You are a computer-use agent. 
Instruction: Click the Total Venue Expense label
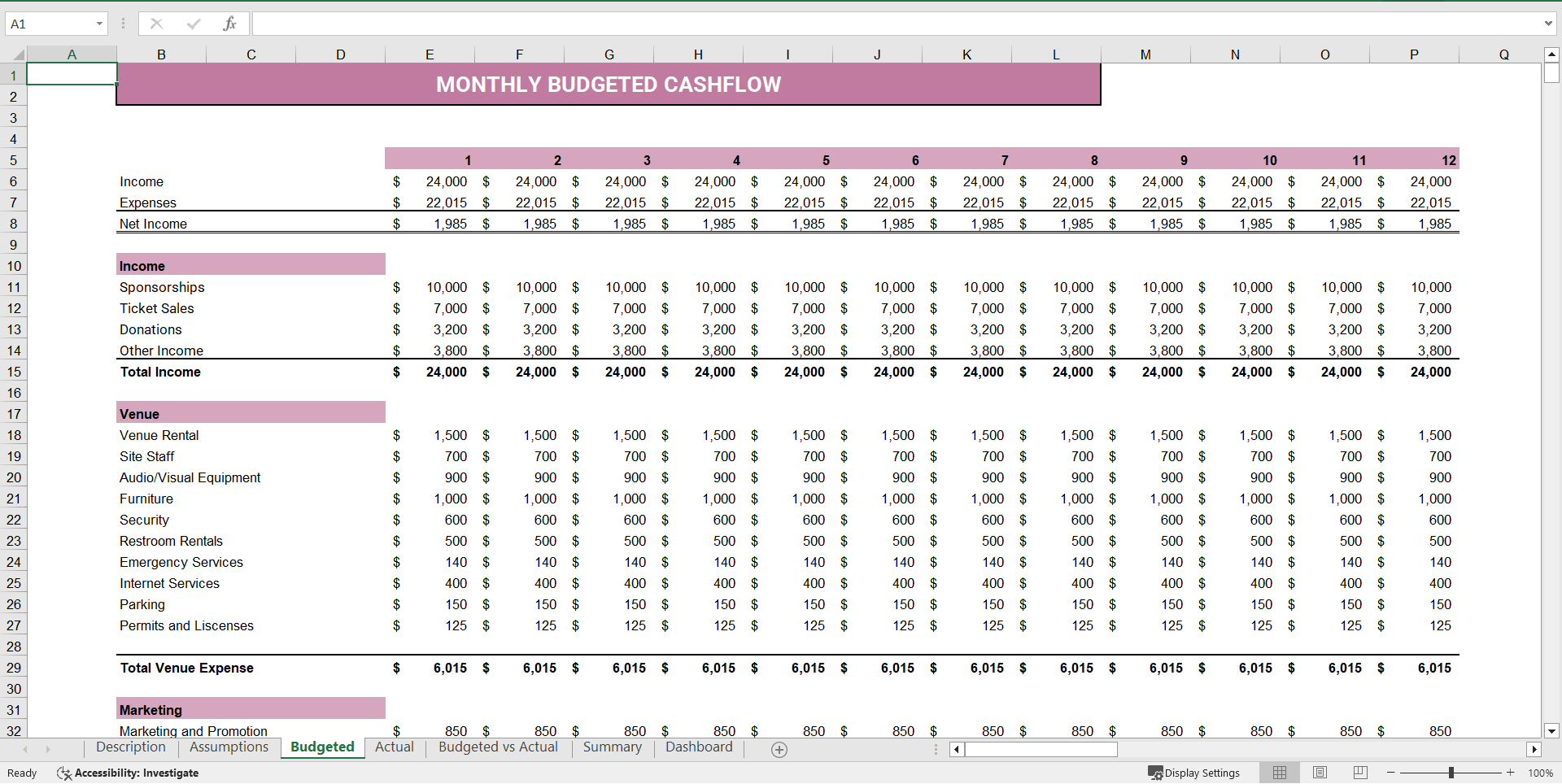point(186,668)
